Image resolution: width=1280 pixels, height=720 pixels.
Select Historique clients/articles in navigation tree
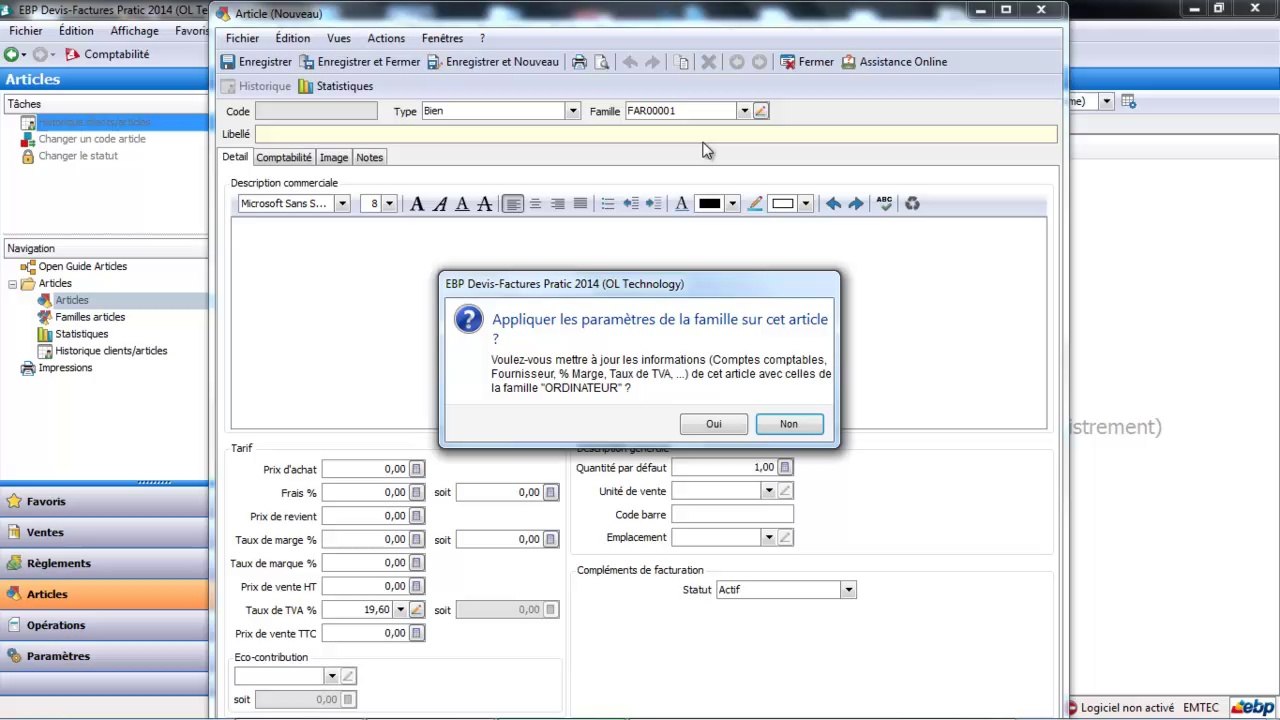click(111, 351)
